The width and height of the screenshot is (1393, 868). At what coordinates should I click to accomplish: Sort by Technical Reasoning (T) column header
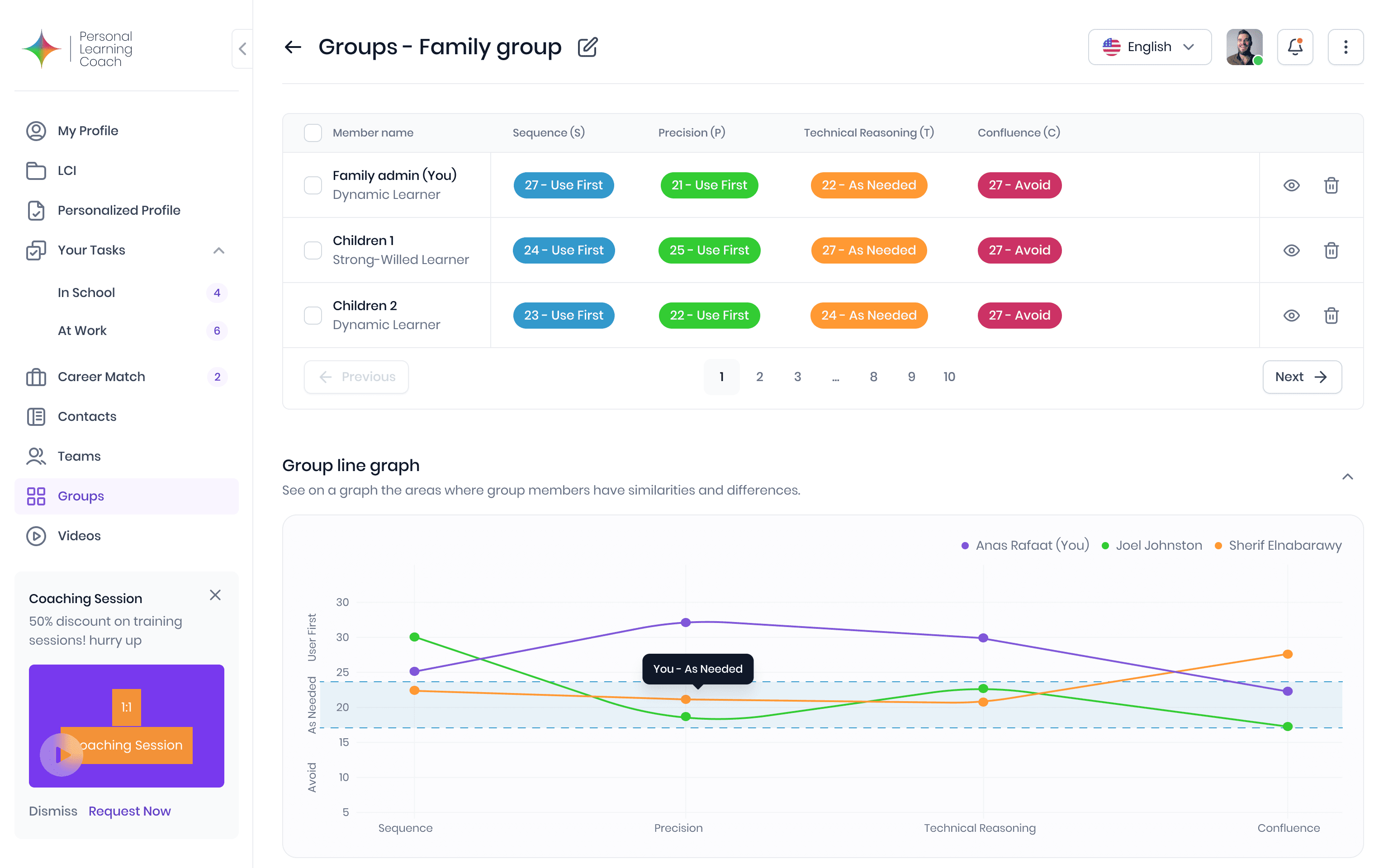[x=869, y=132]
